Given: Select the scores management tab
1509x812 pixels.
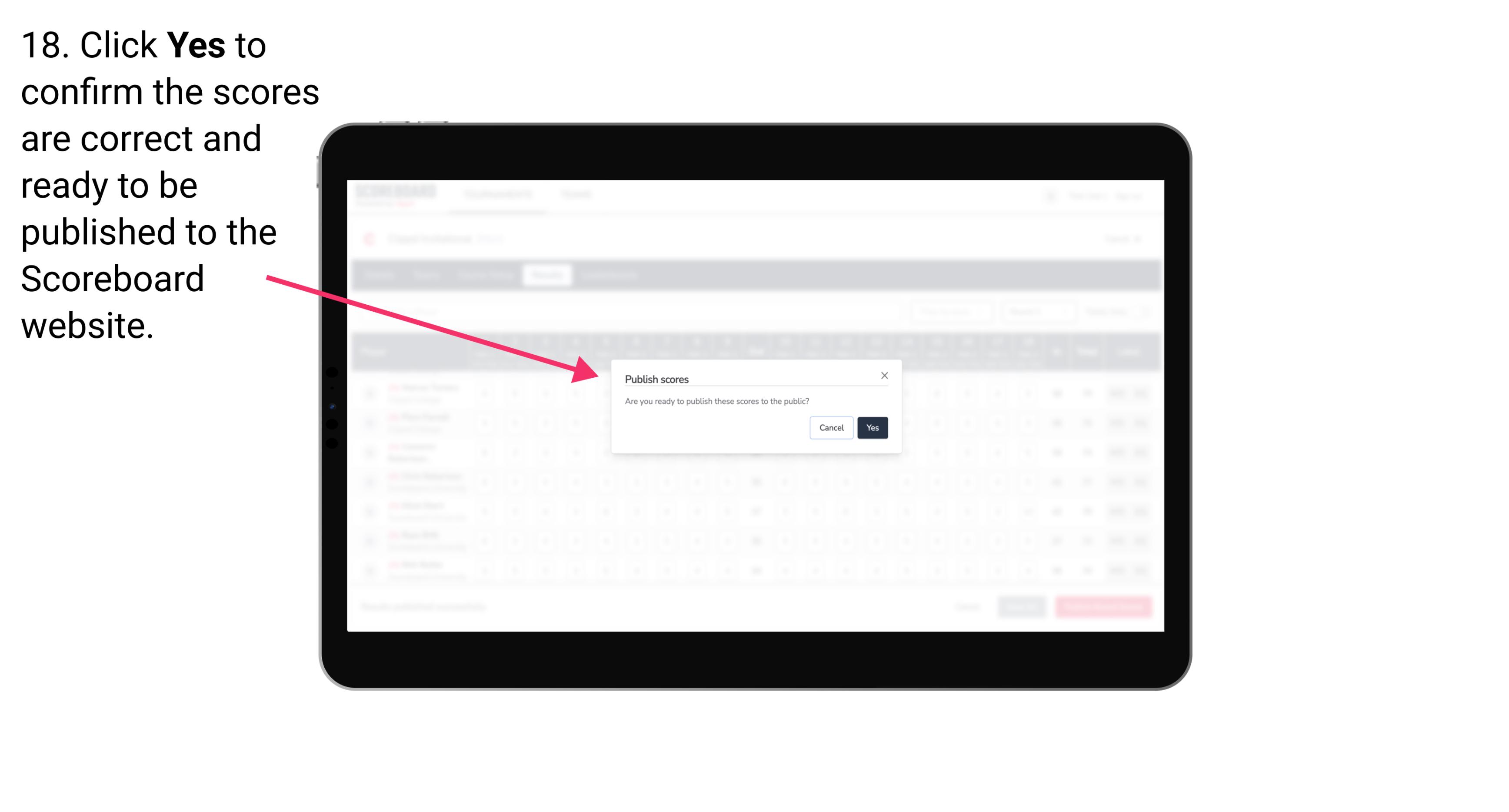Looking at the screenshot, I should click(547, 275).
